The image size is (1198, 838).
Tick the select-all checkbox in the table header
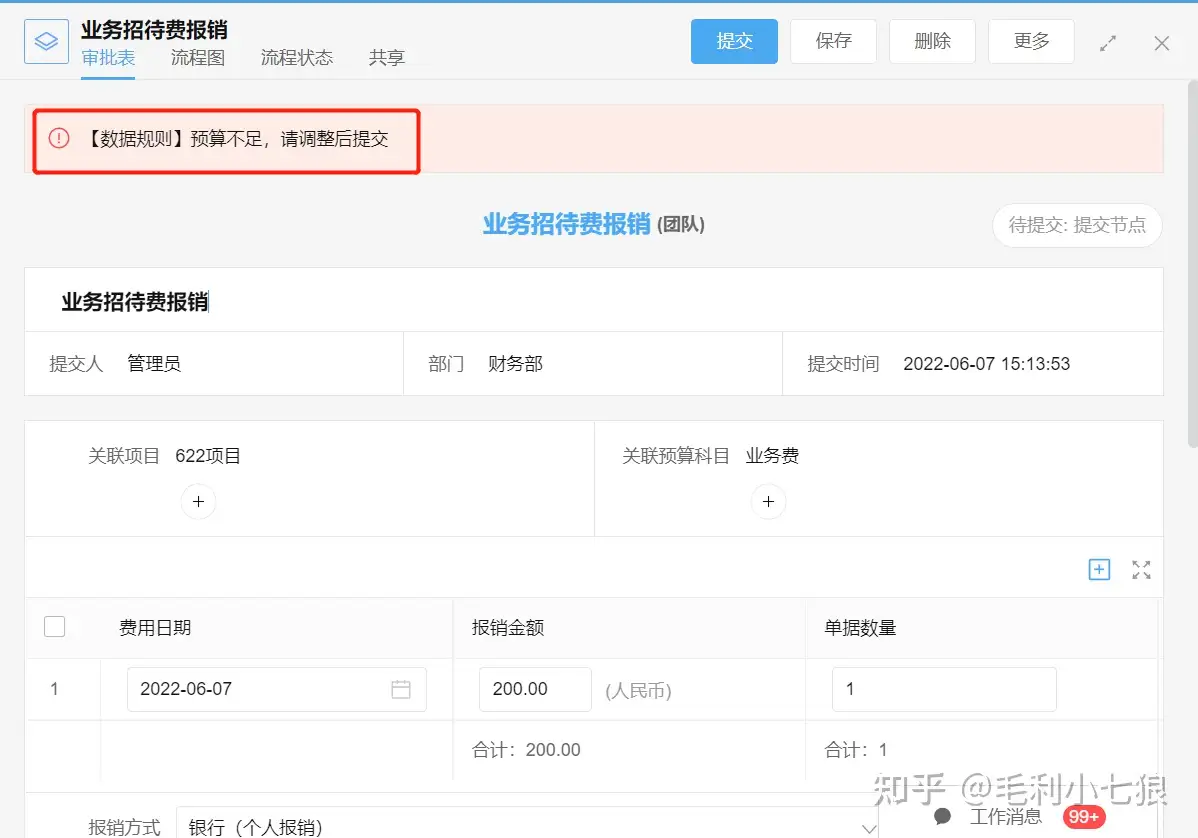click(x=54, y=626)
